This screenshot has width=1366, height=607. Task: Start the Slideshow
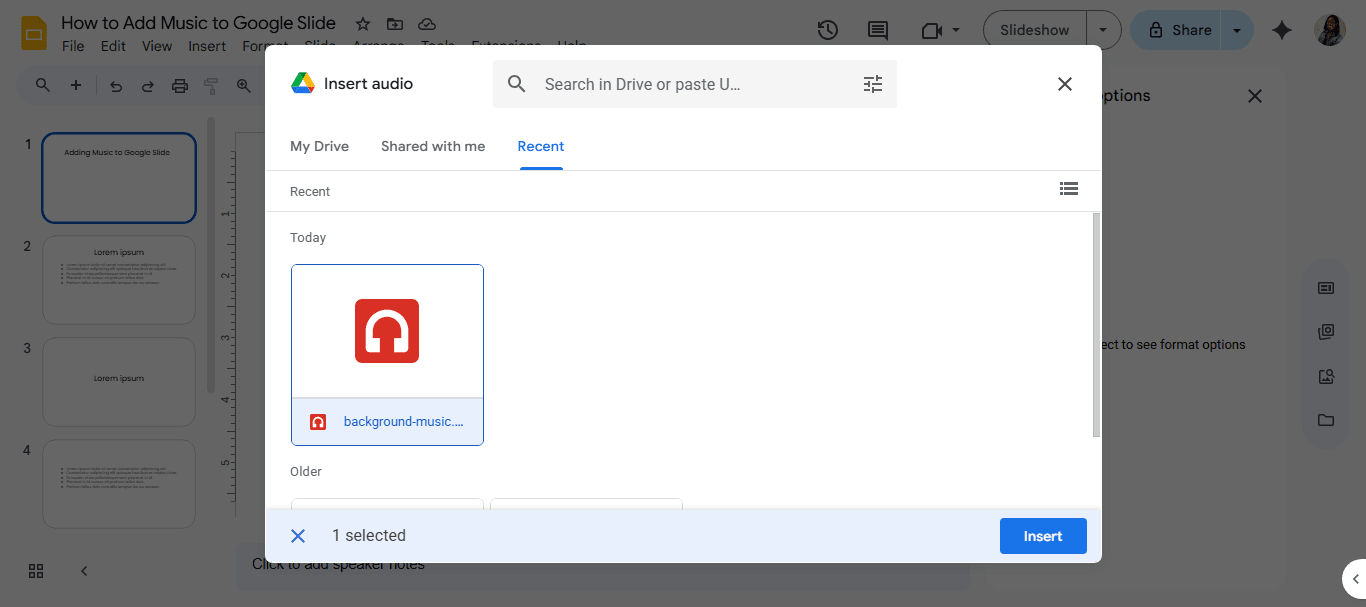pos(1035,30)
